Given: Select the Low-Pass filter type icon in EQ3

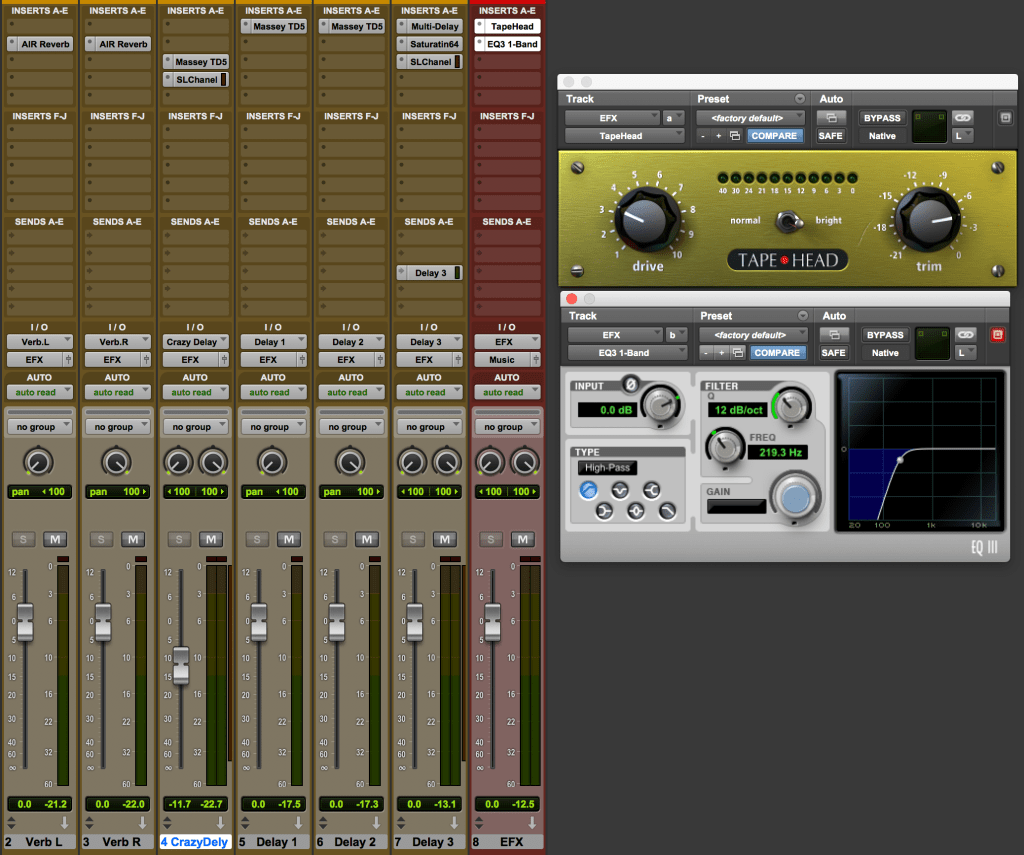Looking at the screenshot, I should pyautogui.click(x=667, y=510).
